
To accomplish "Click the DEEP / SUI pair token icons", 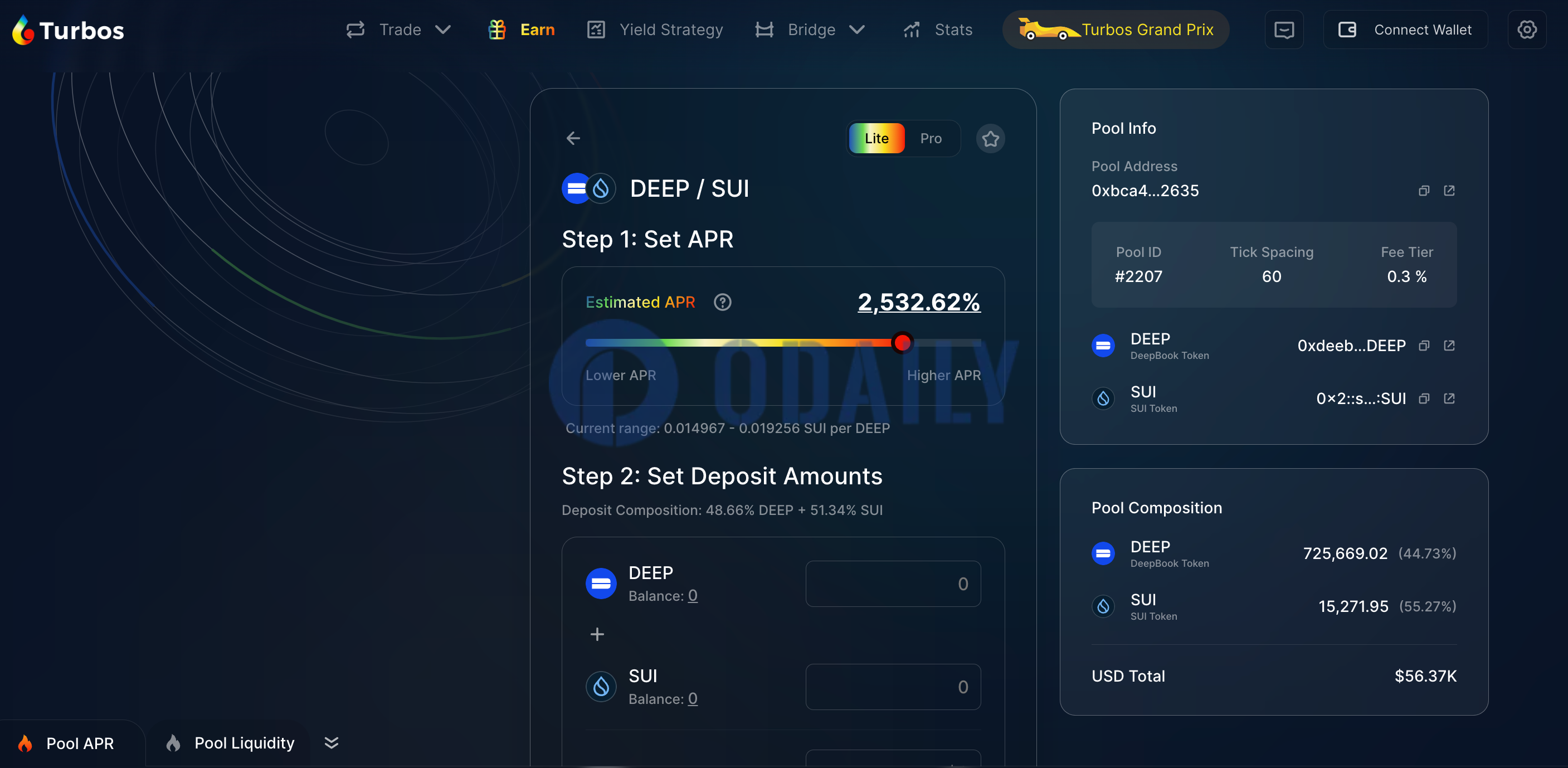I will point(588,189).
